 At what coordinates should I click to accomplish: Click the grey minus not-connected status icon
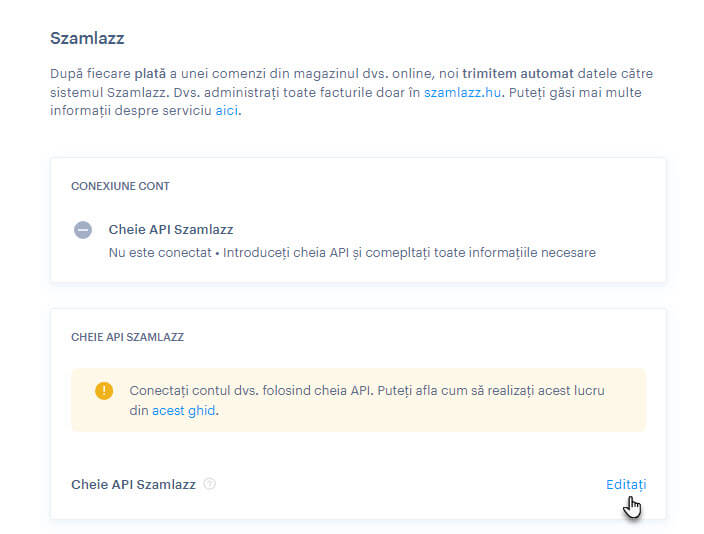pos(83,230)
